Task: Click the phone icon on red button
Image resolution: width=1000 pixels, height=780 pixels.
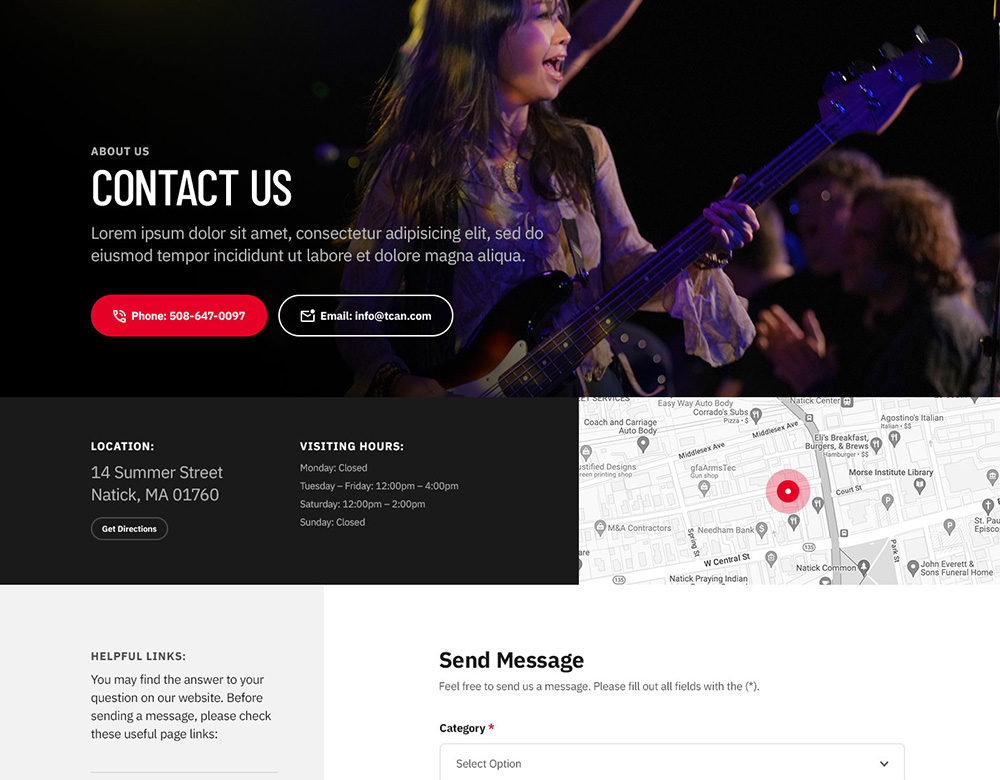Action: 119,316
